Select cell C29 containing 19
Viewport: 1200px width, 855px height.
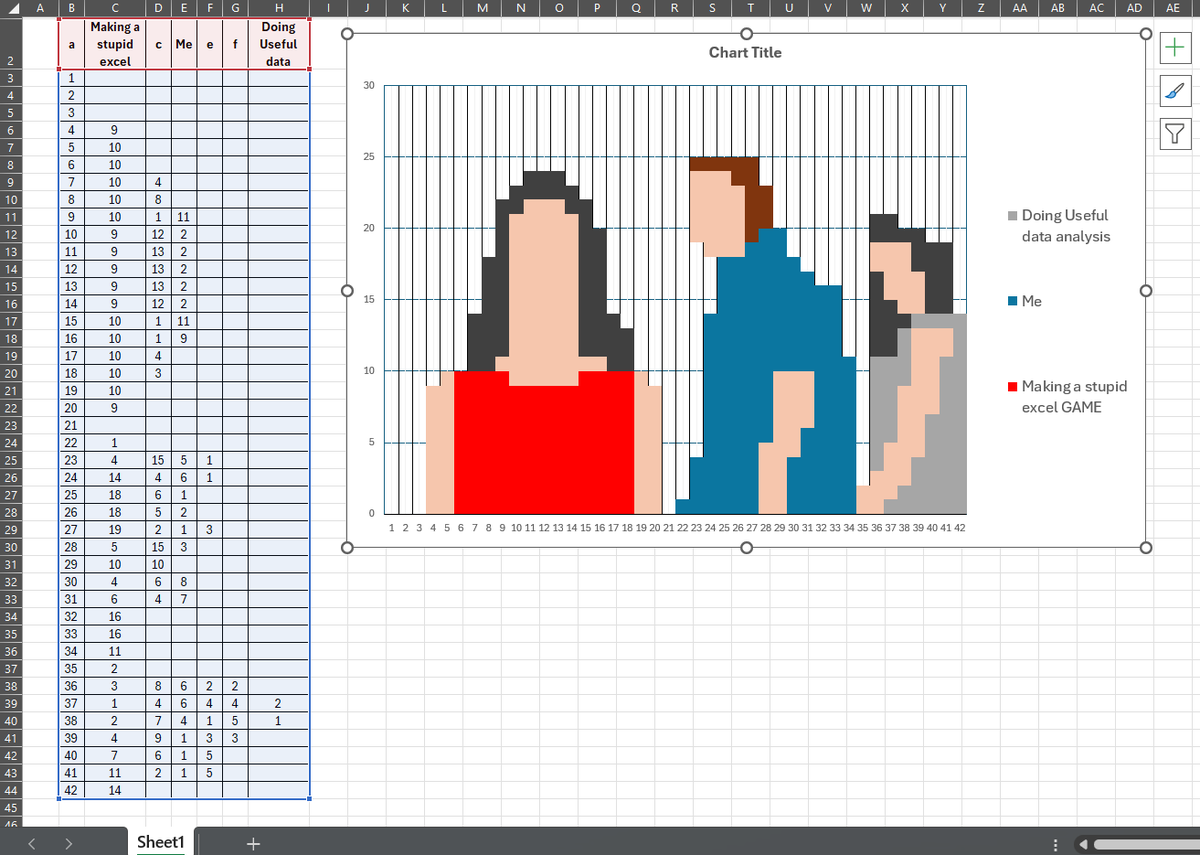(x=114, y=529)
